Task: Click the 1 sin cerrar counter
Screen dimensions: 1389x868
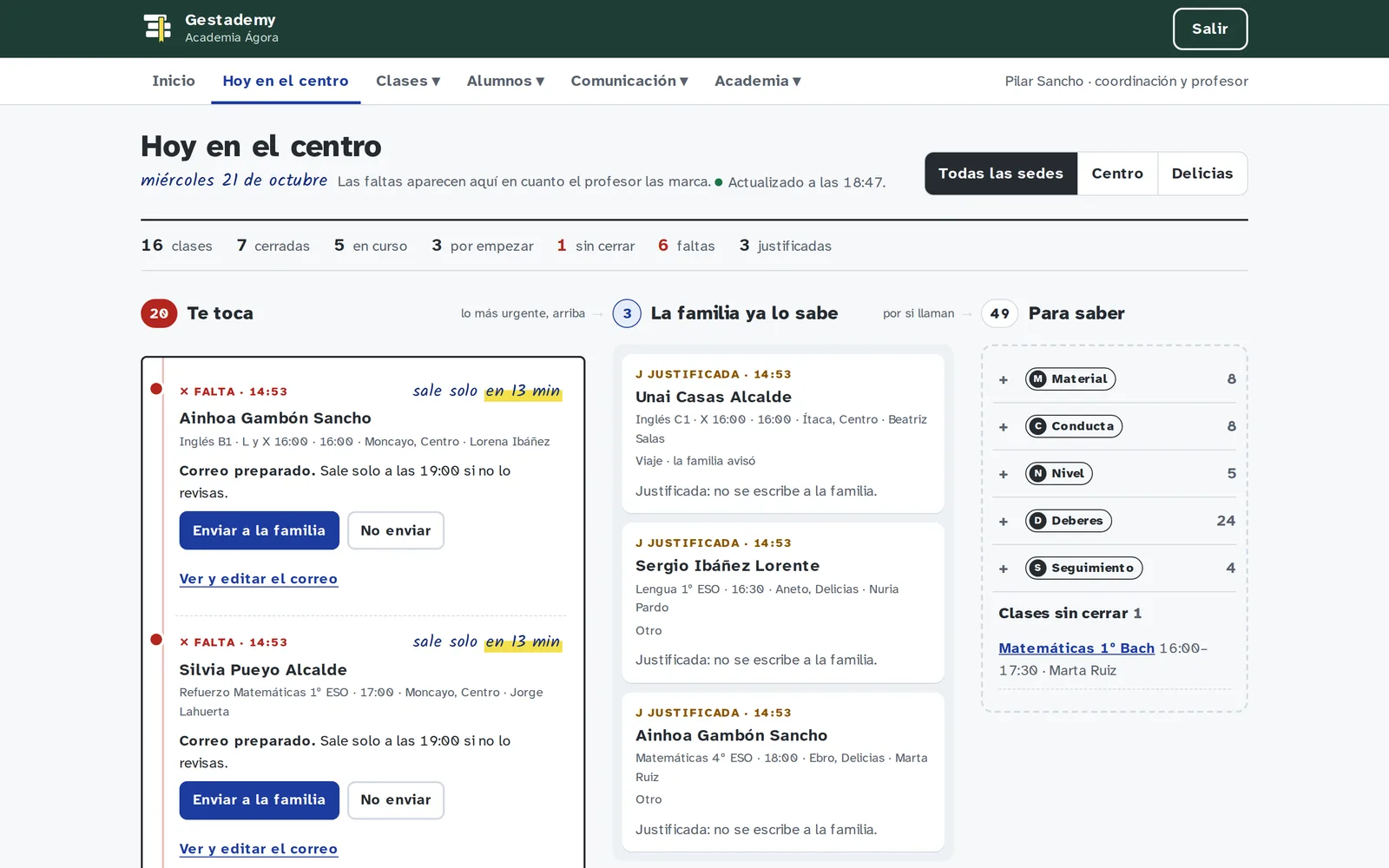Action: point(596,246)
